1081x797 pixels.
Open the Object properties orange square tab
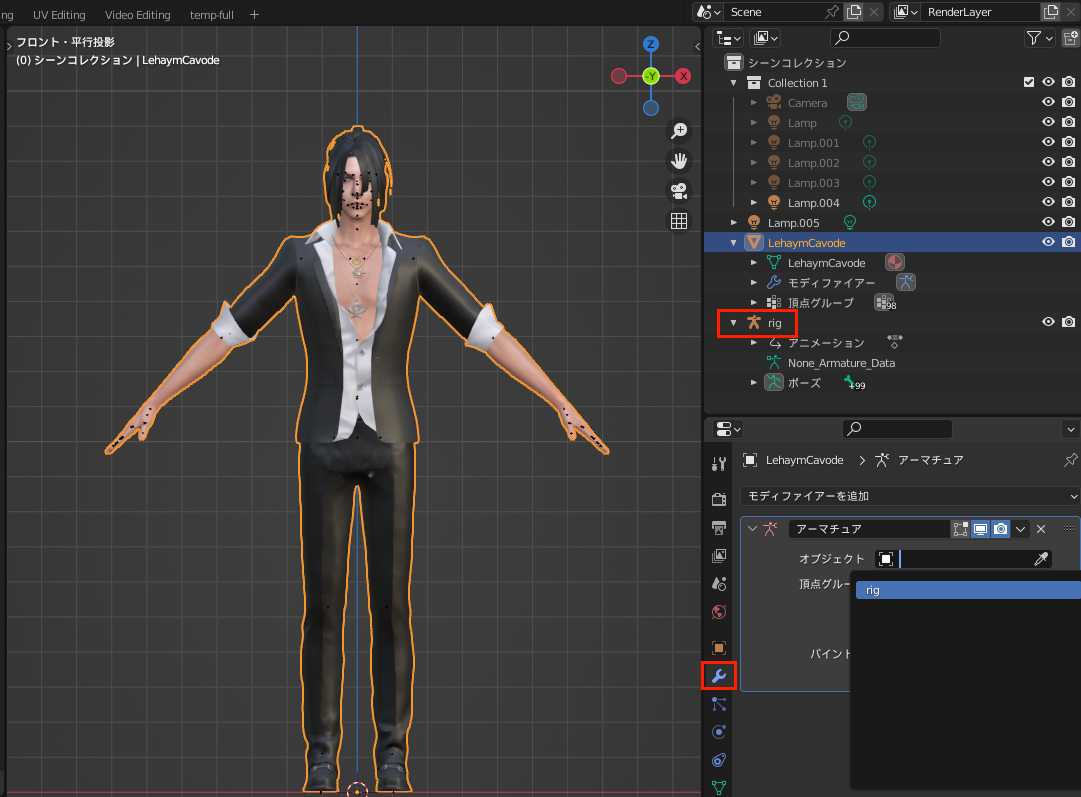pyautogui.click(x=718, y=648)
